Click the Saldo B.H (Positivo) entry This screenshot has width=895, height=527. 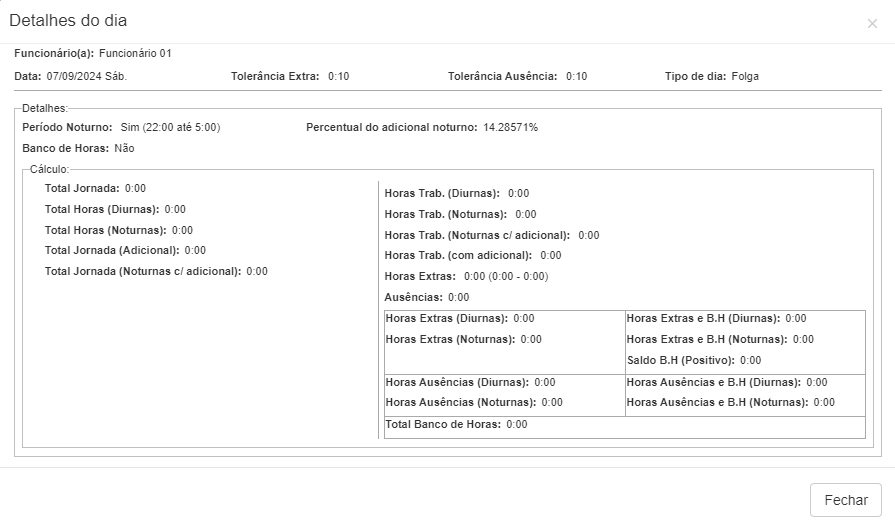[x=693, y=360]
